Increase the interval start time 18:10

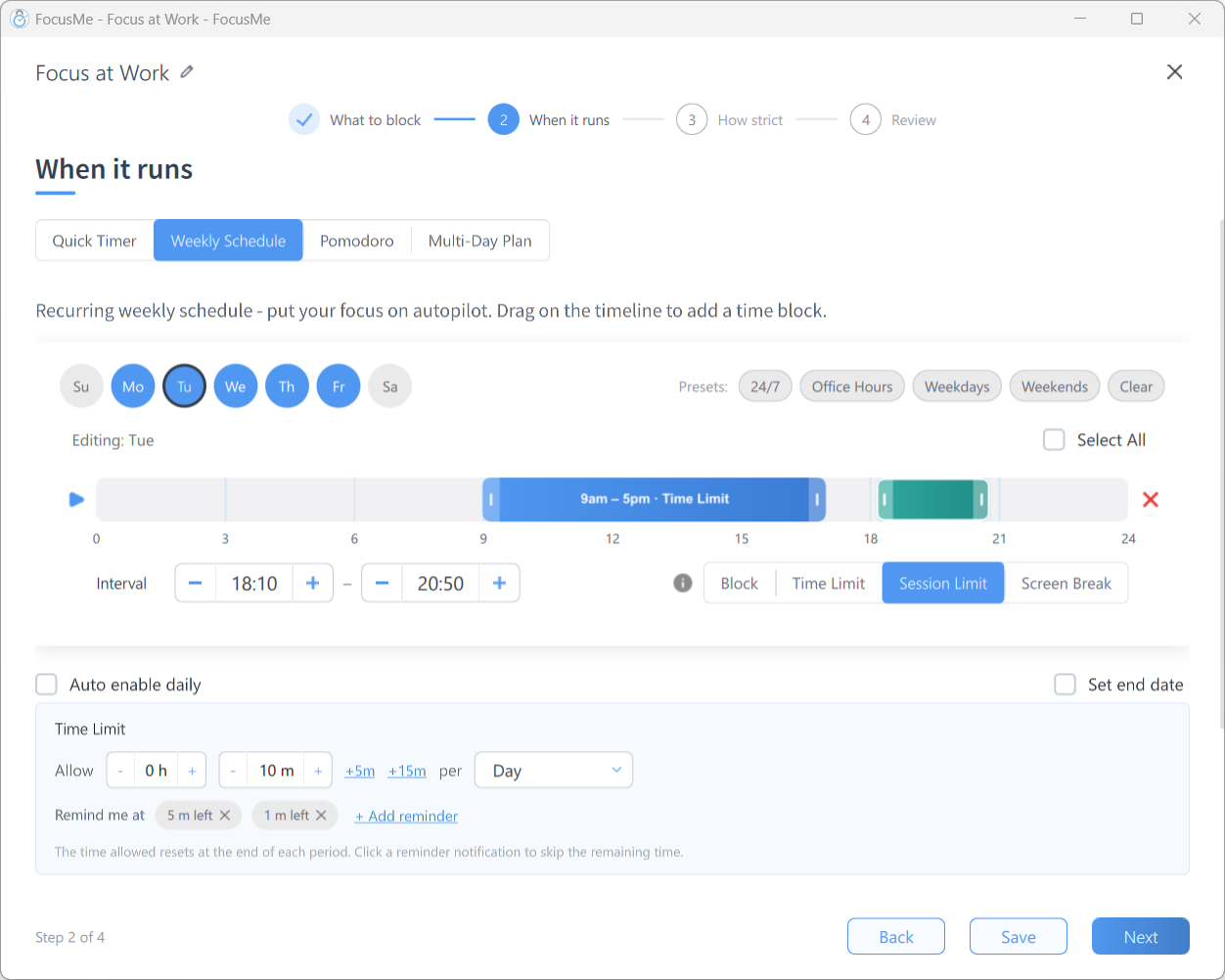313,583
